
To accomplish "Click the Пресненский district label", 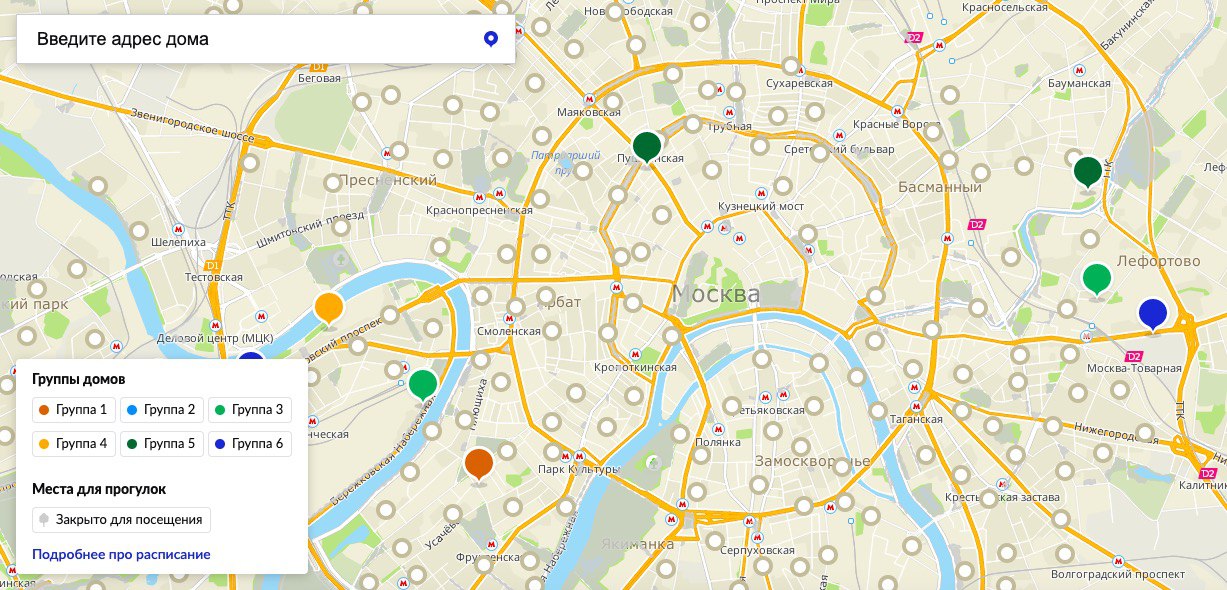I will coord(387,180).
